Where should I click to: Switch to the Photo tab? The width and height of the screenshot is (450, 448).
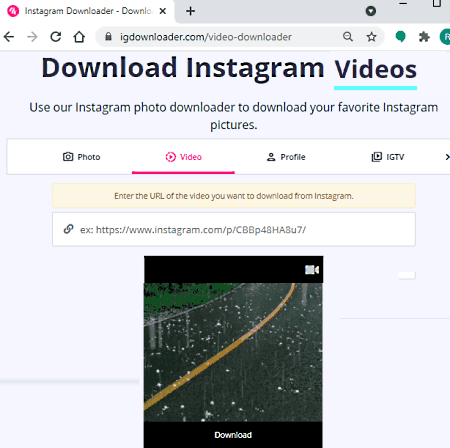point(81,157)
